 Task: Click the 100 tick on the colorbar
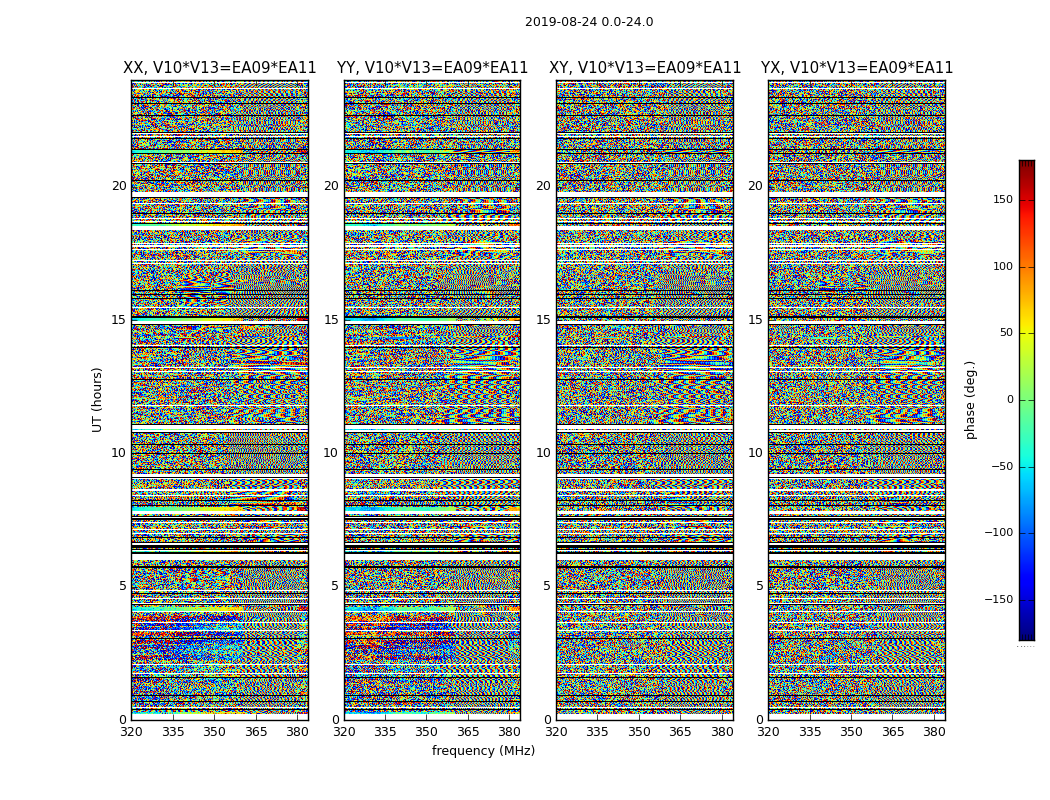click(1003, 266)
